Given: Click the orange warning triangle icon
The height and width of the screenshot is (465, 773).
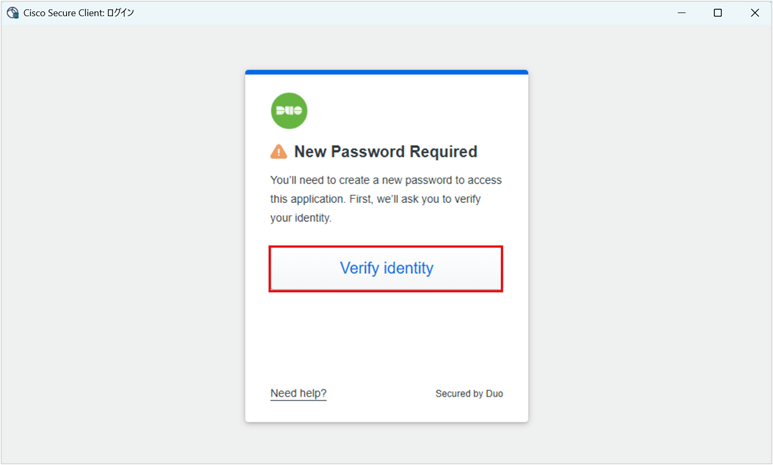Looking at the screenshot, I should coord(279,152).
